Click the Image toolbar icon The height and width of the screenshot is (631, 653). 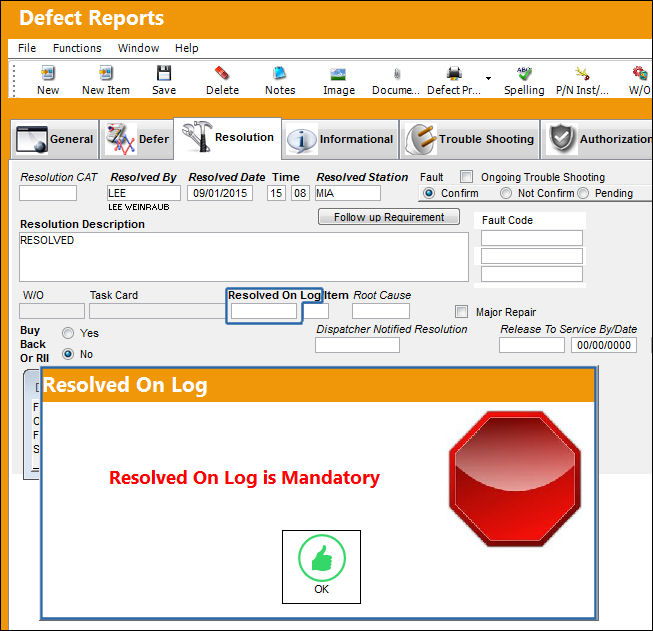click(338, 74)
